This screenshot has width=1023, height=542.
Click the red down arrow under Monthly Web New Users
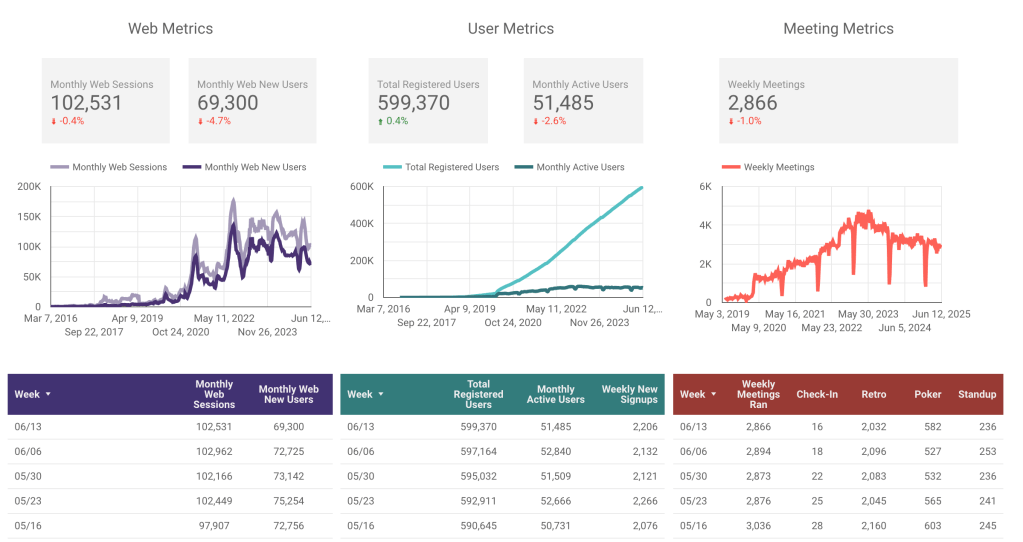coord(200,121)
